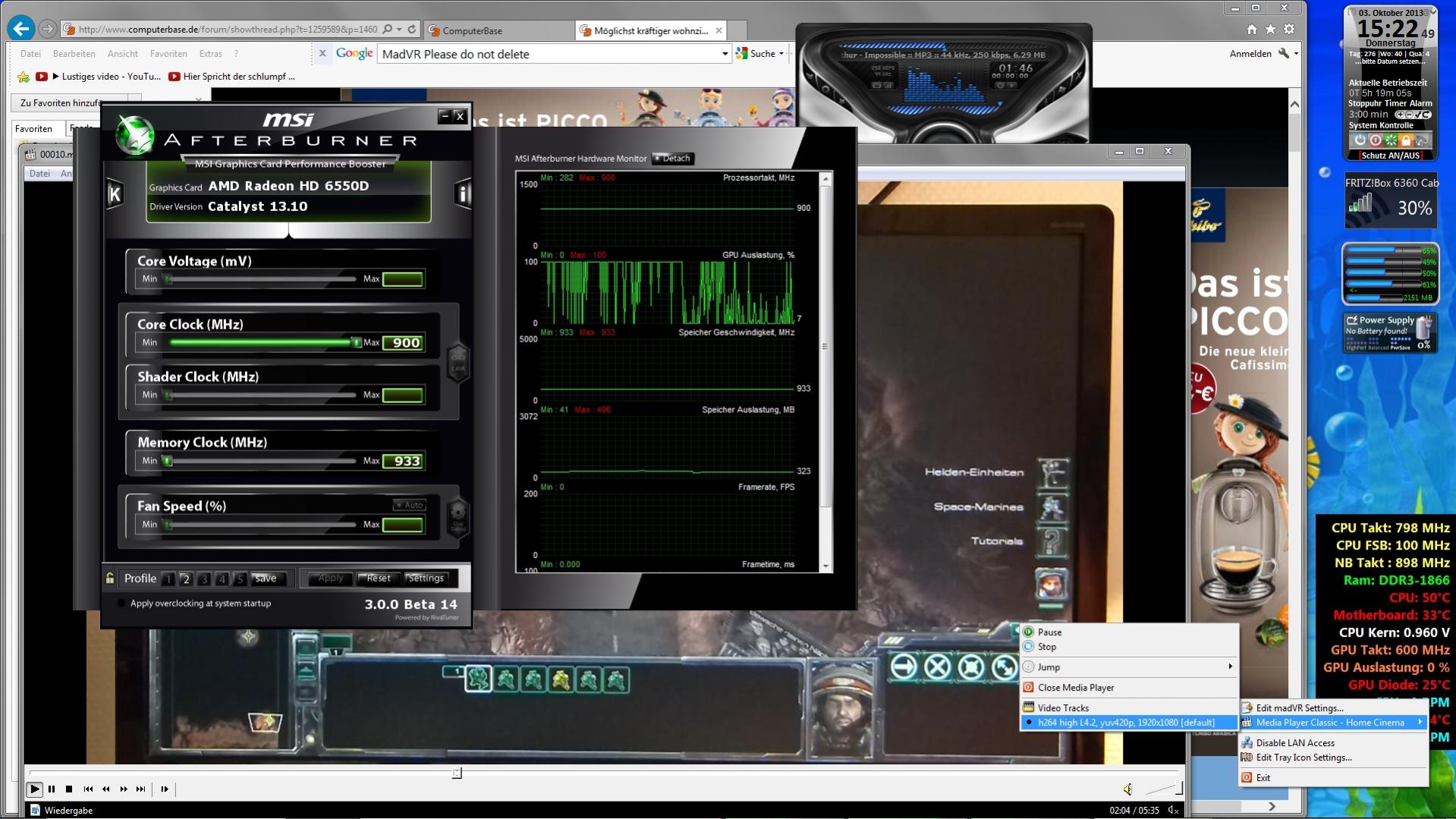The image size is (1456, 819).
Task: Mute audio via the media player speaker icon
Action: [1127, 789]
